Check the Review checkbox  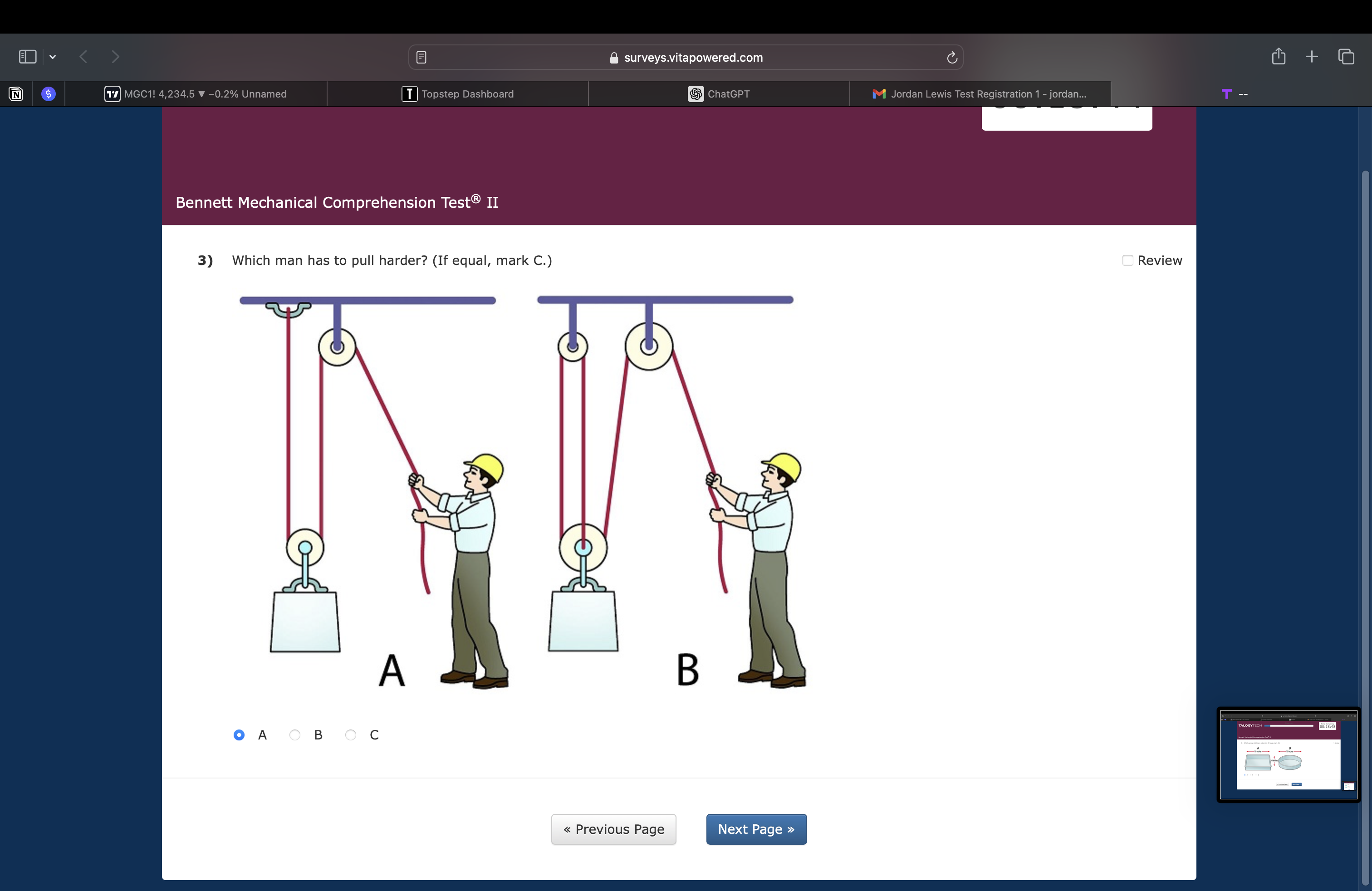tap(1127, 260)
